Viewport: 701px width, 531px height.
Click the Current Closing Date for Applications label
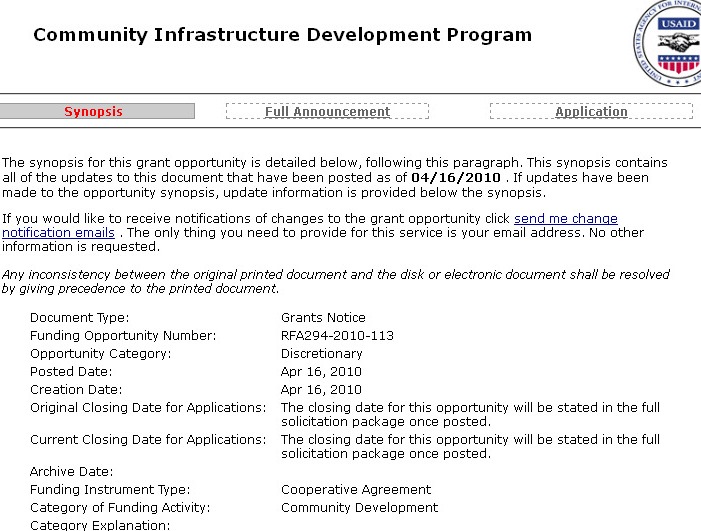148,439
